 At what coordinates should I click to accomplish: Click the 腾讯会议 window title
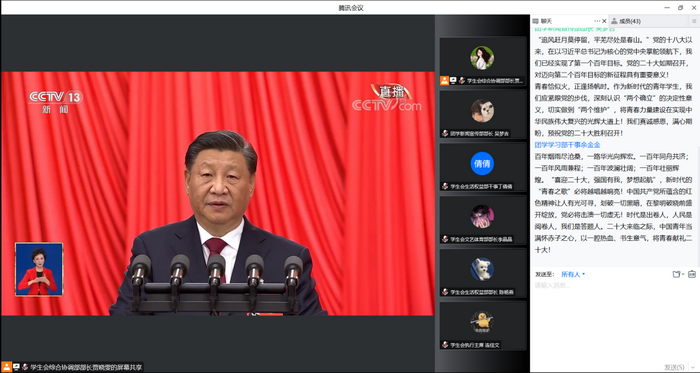[x=351, y=8]
